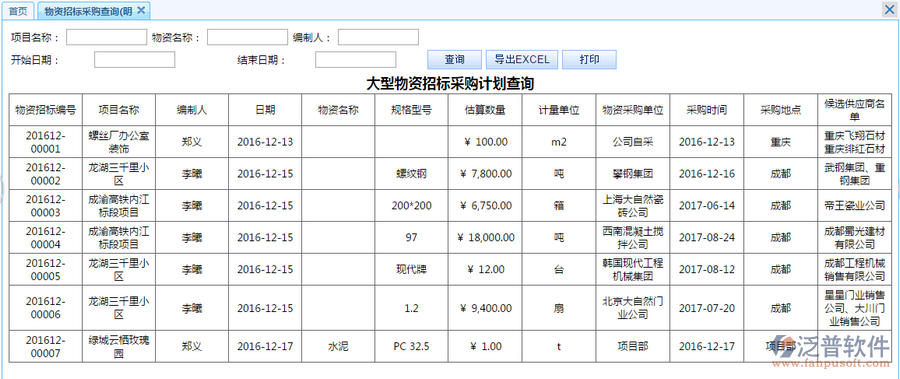Focus the 编制人 input field
900x379 pixels.
pos(378,37)
